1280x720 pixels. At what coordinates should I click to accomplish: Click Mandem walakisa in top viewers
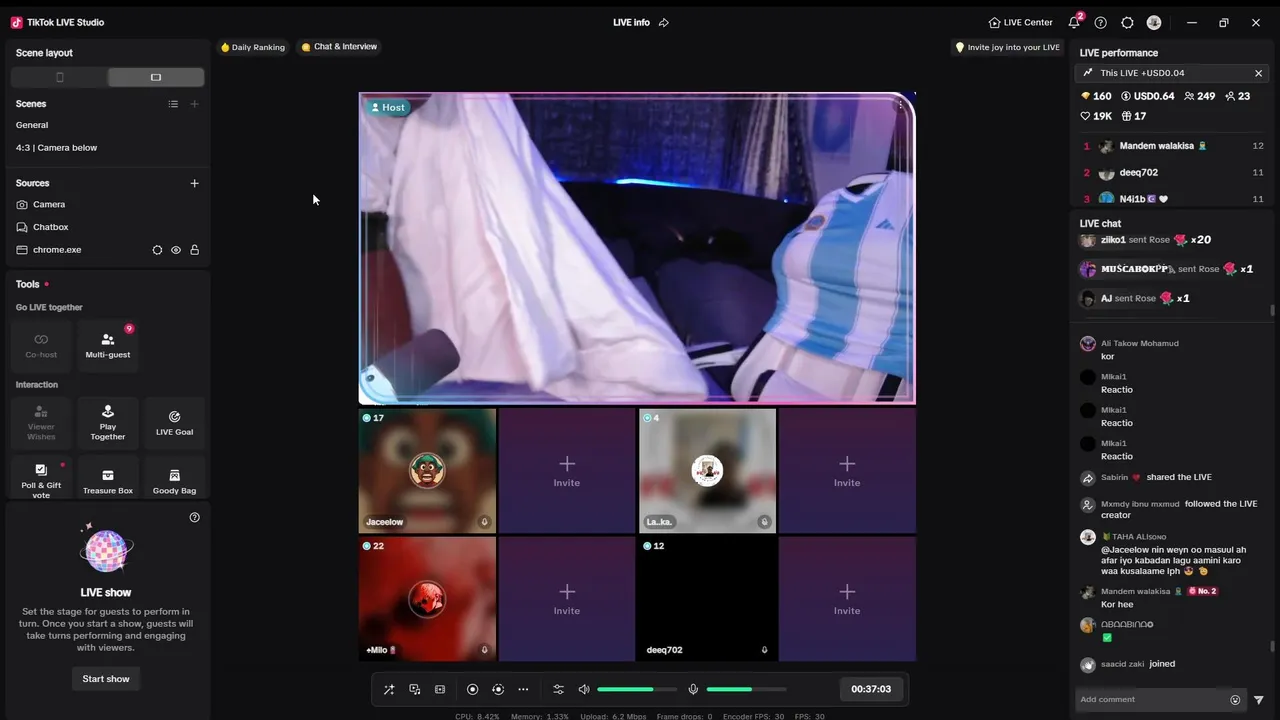tap(1157, 146)
